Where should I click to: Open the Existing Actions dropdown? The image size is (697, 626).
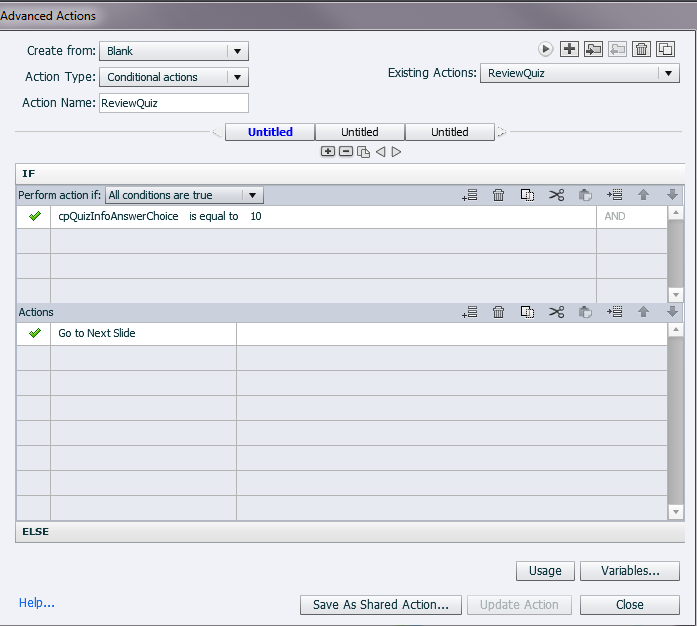coord(580,73)
